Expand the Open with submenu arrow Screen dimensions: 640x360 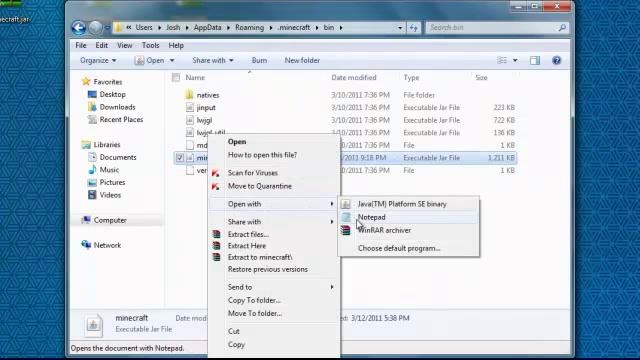pos(332,204)
